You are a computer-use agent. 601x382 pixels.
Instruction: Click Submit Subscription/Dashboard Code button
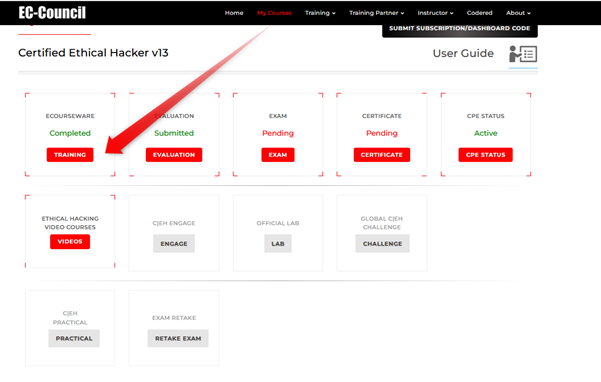(x=460, y=29)
